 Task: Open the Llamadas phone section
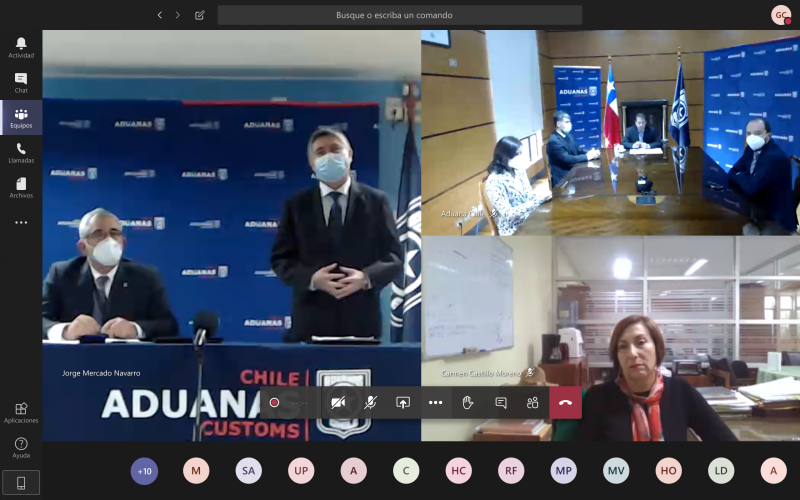coord(21,153)
